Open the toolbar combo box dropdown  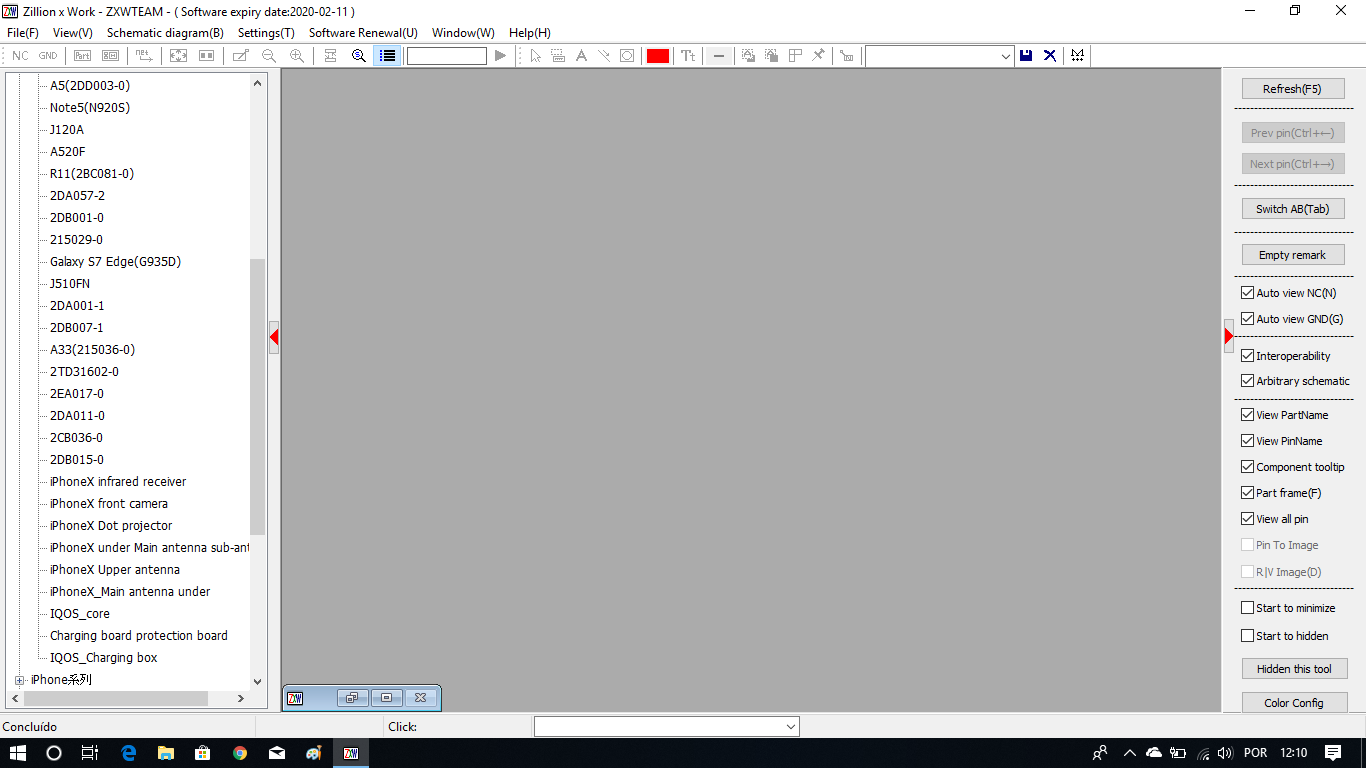[1006, 57]
